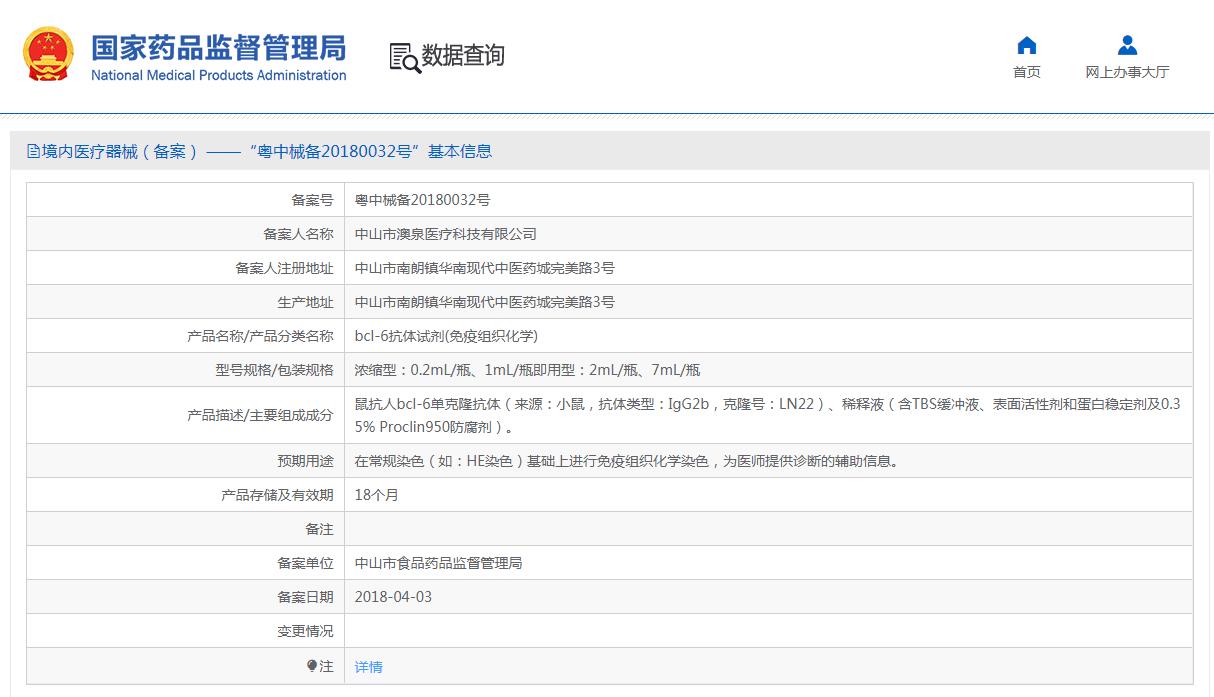Click the 备案人注册地址 label
Viewport: 1214px width, 697px height.
point(284,268)
